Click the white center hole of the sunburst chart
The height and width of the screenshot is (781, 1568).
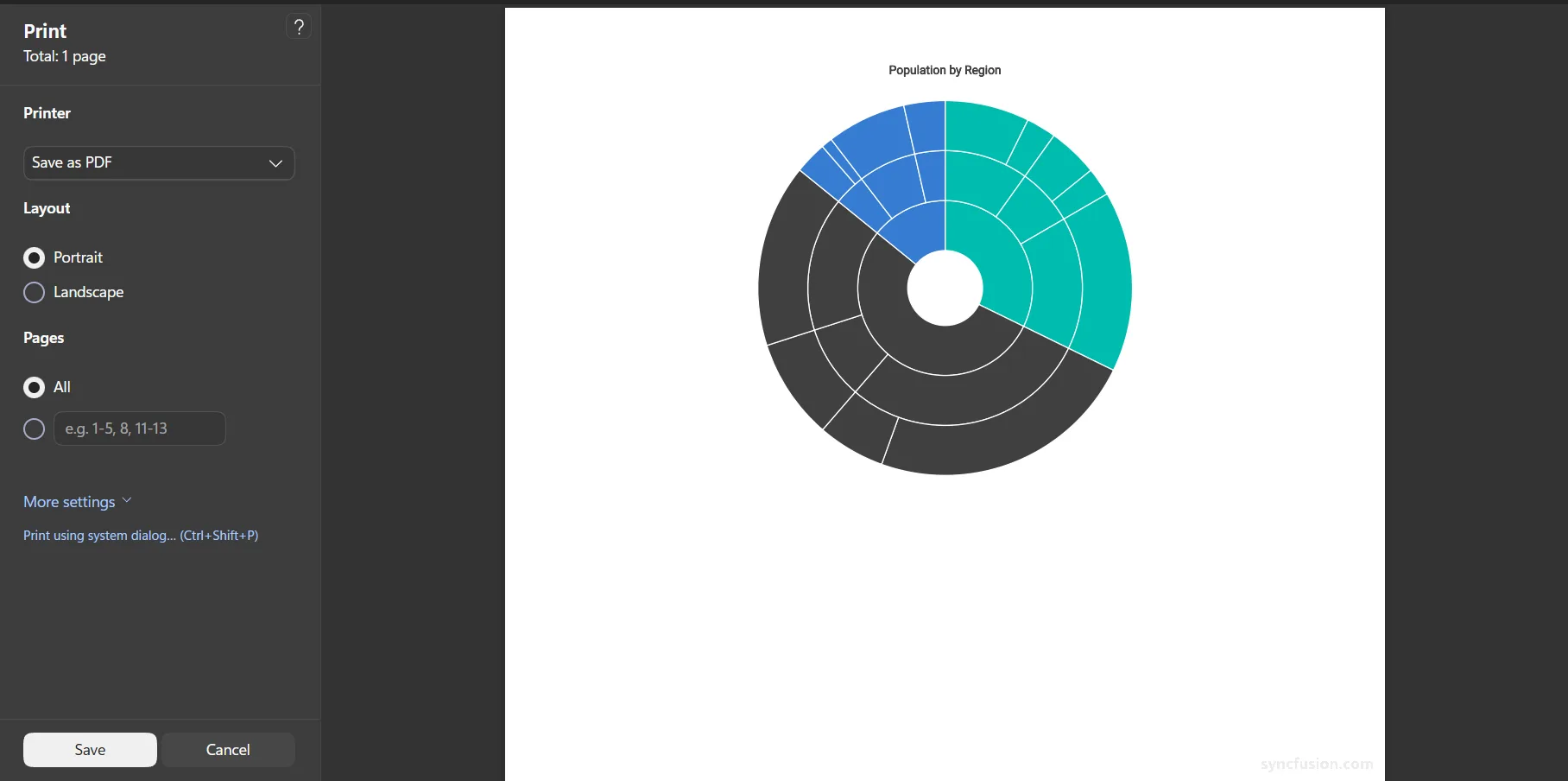pyautogui.click(x=945, y=288)
